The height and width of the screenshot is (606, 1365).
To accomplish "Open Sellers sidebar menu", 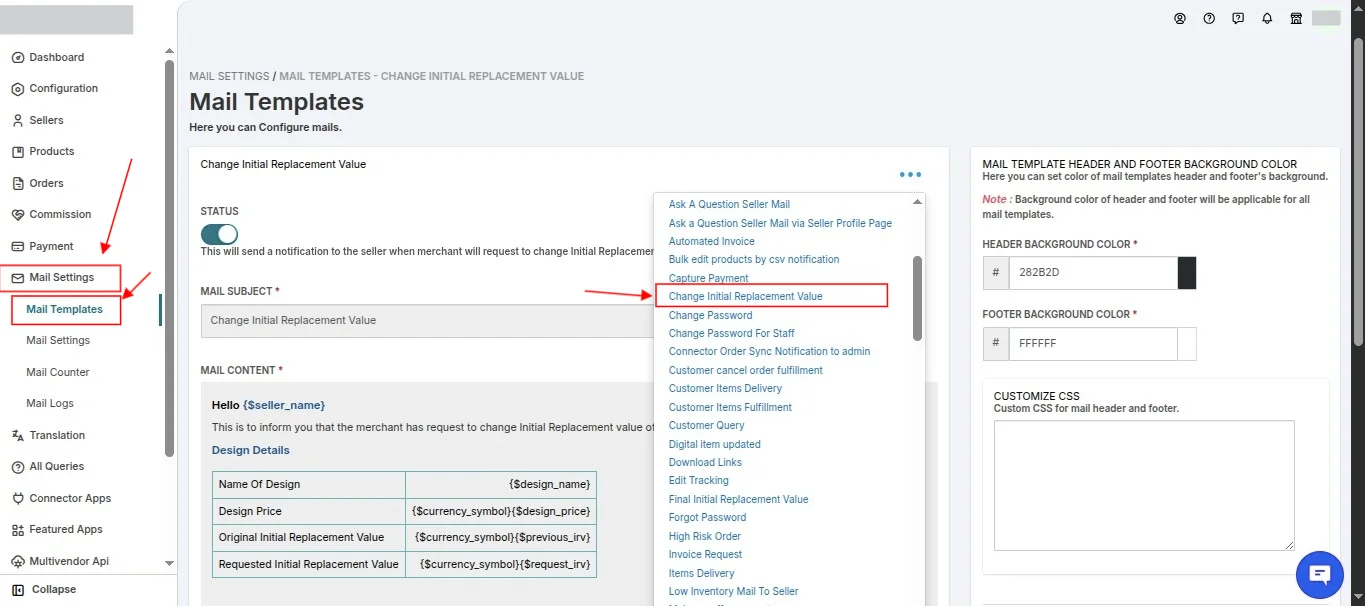I will [46, 121].
